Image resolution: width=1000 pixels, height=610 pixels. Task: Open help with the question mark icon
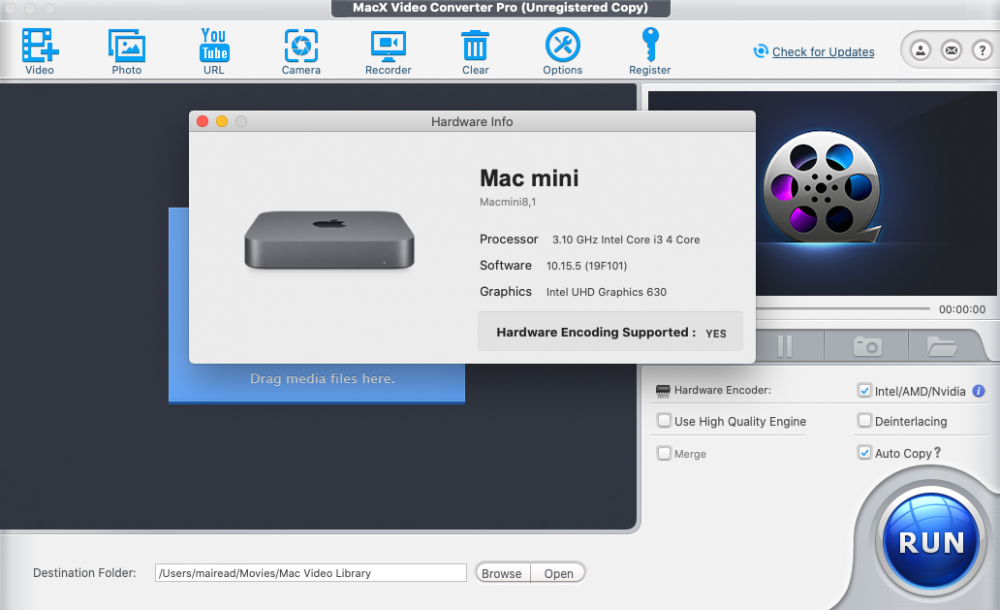(982, 50)
